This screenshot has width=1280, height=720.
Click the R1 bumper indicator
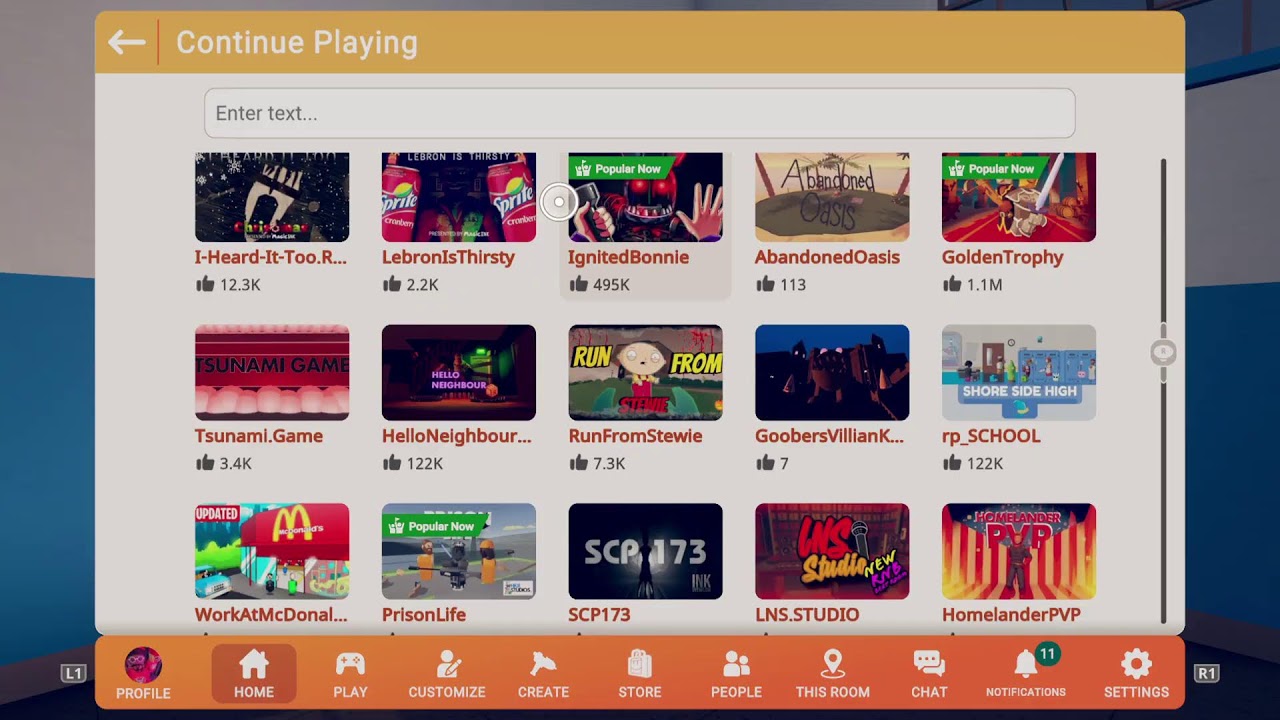(1207, 673)
